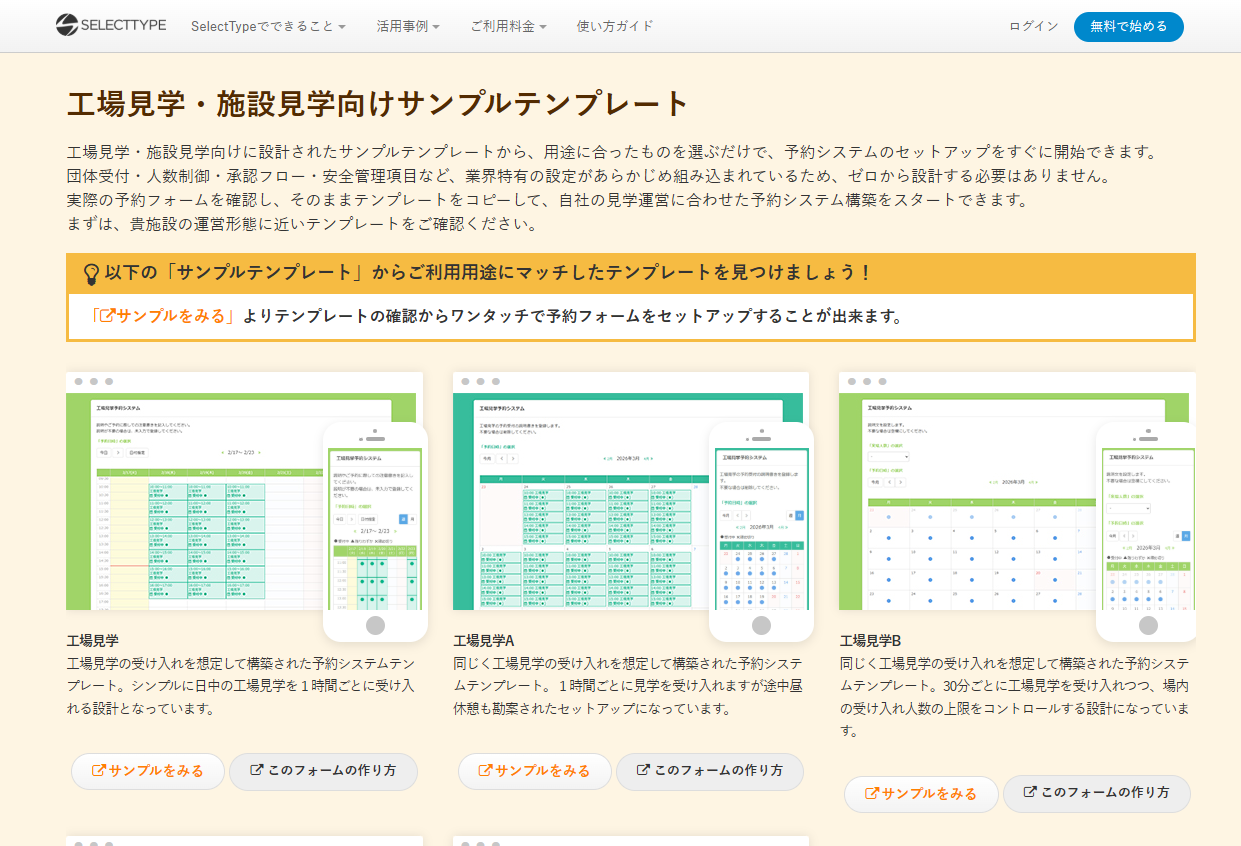This screenshot has width=1241, height=846.
Task: Expand the ご利用料金 dropdown menu
Action: (x=508, y=26)
